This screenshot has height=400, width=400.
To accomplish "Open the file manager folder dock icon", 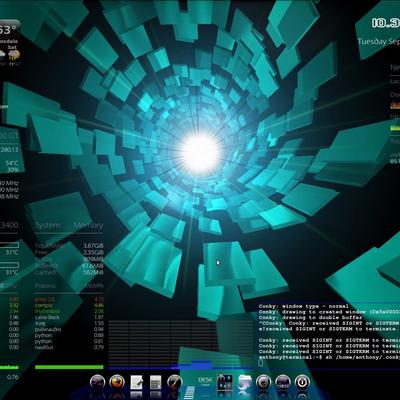I will click(x=245, y=382).
